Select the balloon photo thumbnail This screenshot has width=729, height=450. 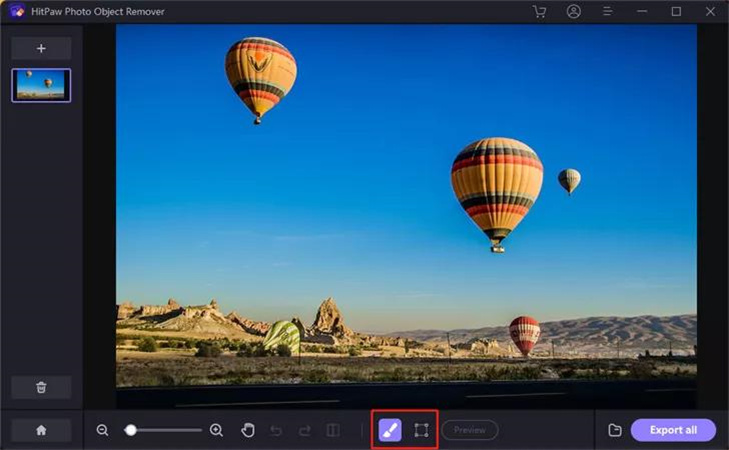pyautogui.click(x=41, y=85)
